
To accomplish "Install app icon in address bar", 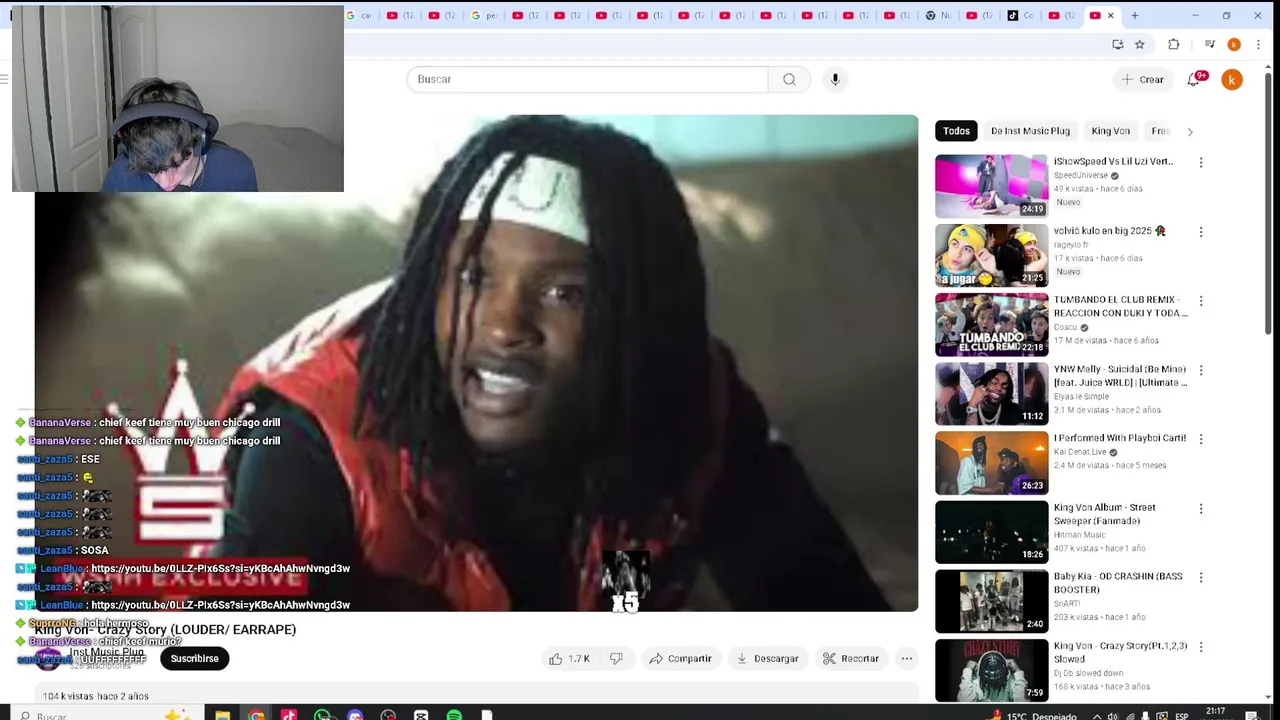I will tap(1117, 44).
